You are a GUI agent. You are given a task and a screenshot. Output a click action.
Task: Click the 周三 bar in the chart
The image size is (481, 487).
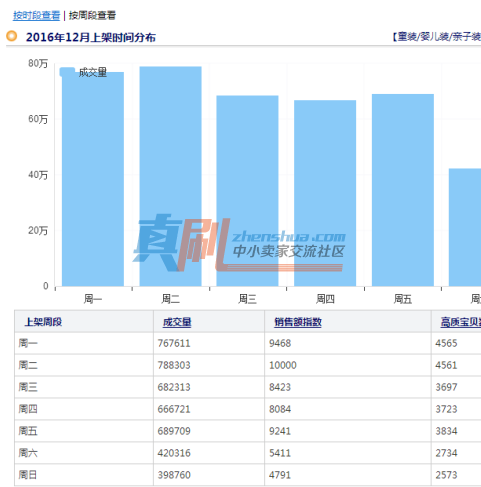click(247, 191)
